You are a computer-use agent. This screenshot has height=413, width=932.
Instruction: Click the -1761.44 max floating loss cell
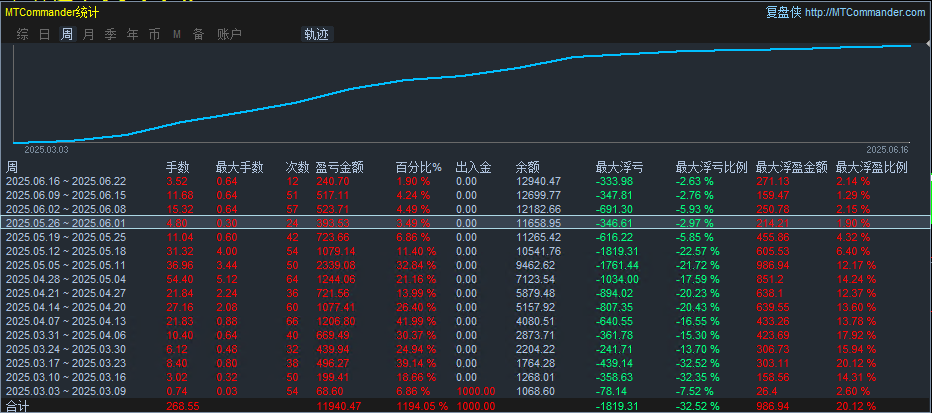pos(618,265)
